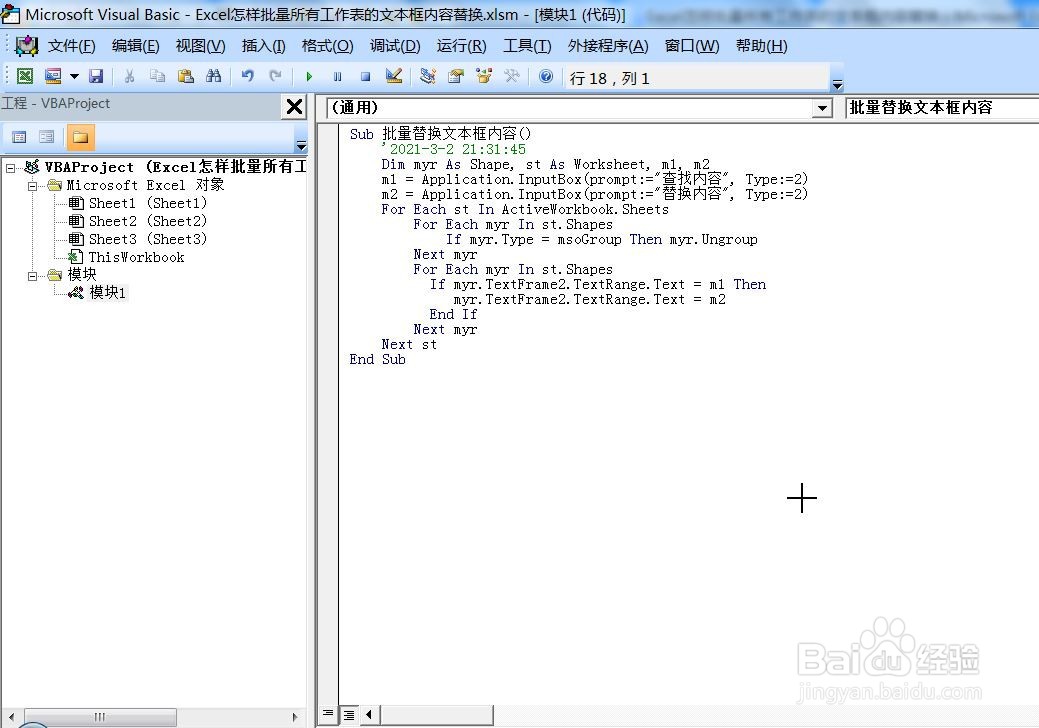Open the 批量替换文本框内容 procedure combo box
The image size is (1039, 728).
click(942, 107)
